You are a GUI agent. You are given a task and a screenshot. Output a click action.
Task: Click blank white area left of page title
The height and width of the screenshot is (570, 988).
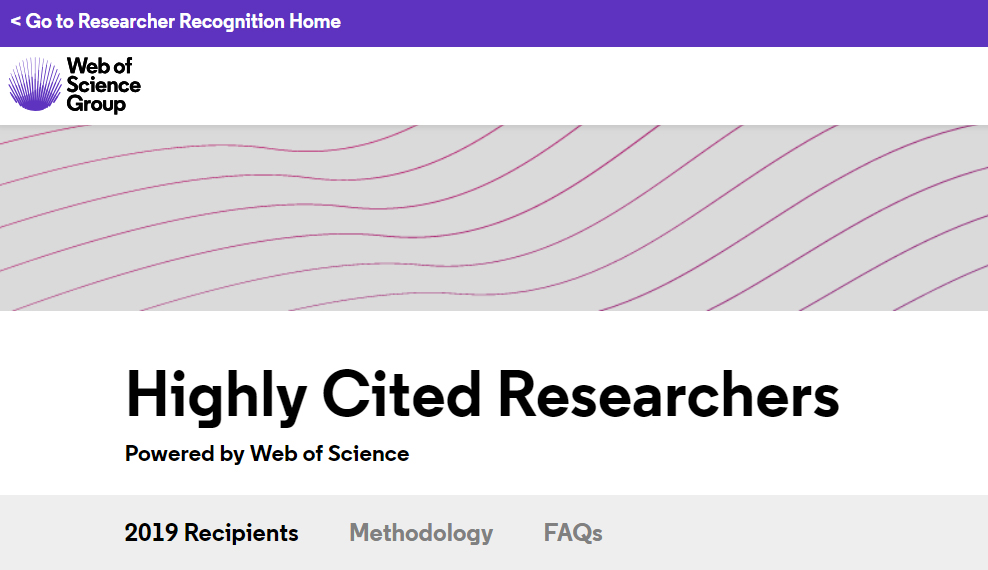[60, 400]
